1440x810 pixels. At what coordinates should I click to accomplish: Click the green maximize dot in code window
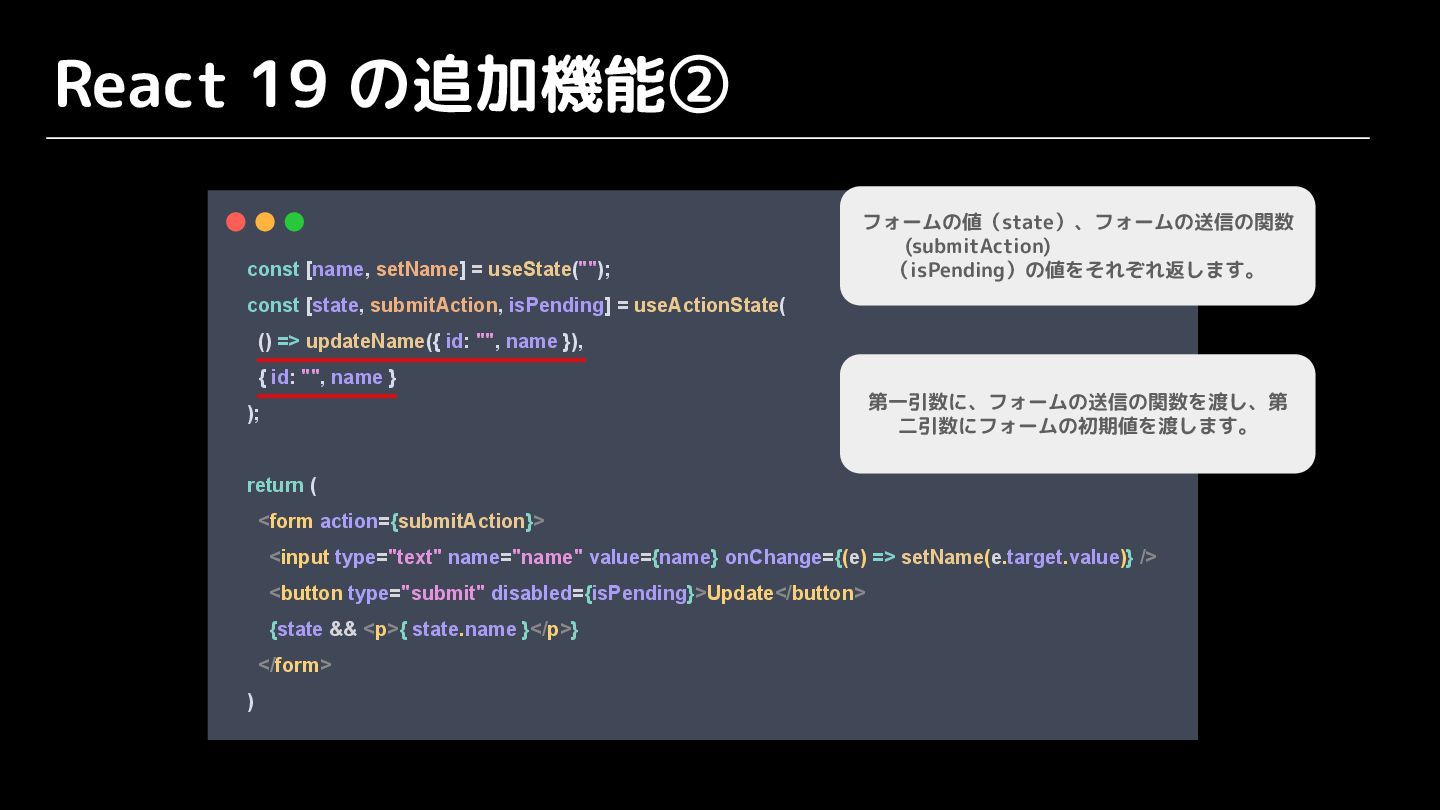coord(294,222)
